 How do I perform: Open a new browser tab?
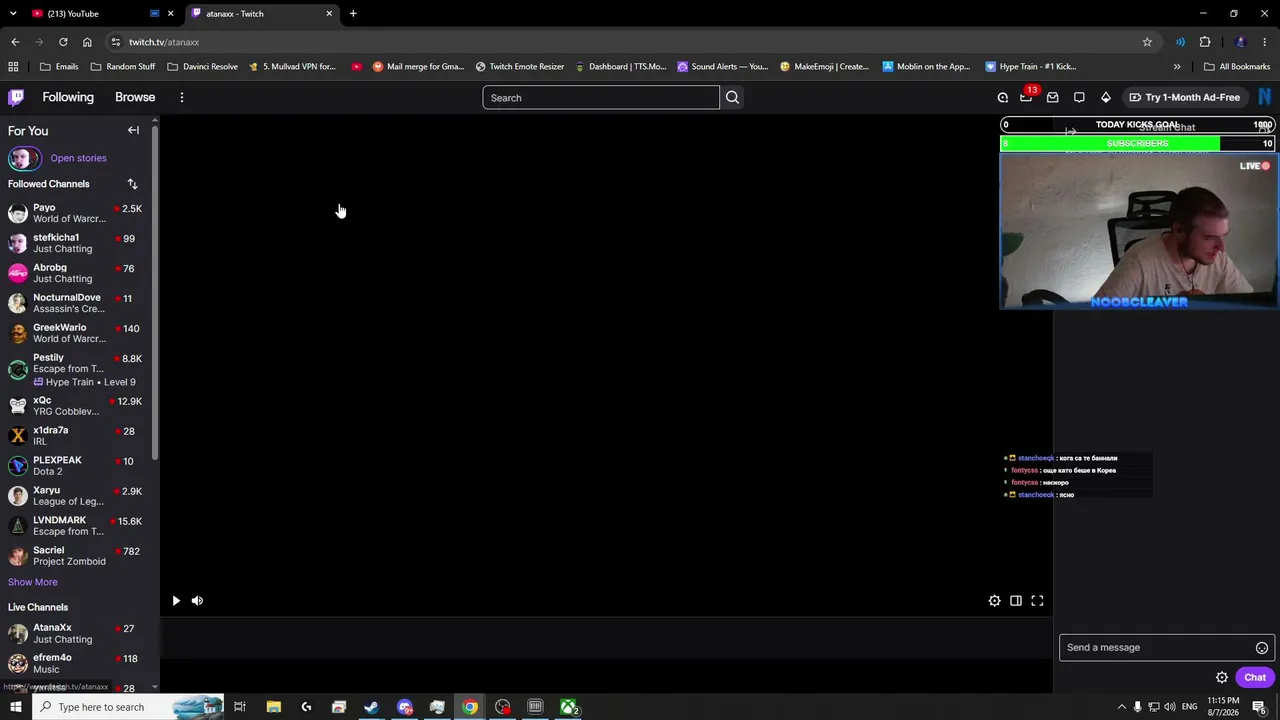click(353, 14)
